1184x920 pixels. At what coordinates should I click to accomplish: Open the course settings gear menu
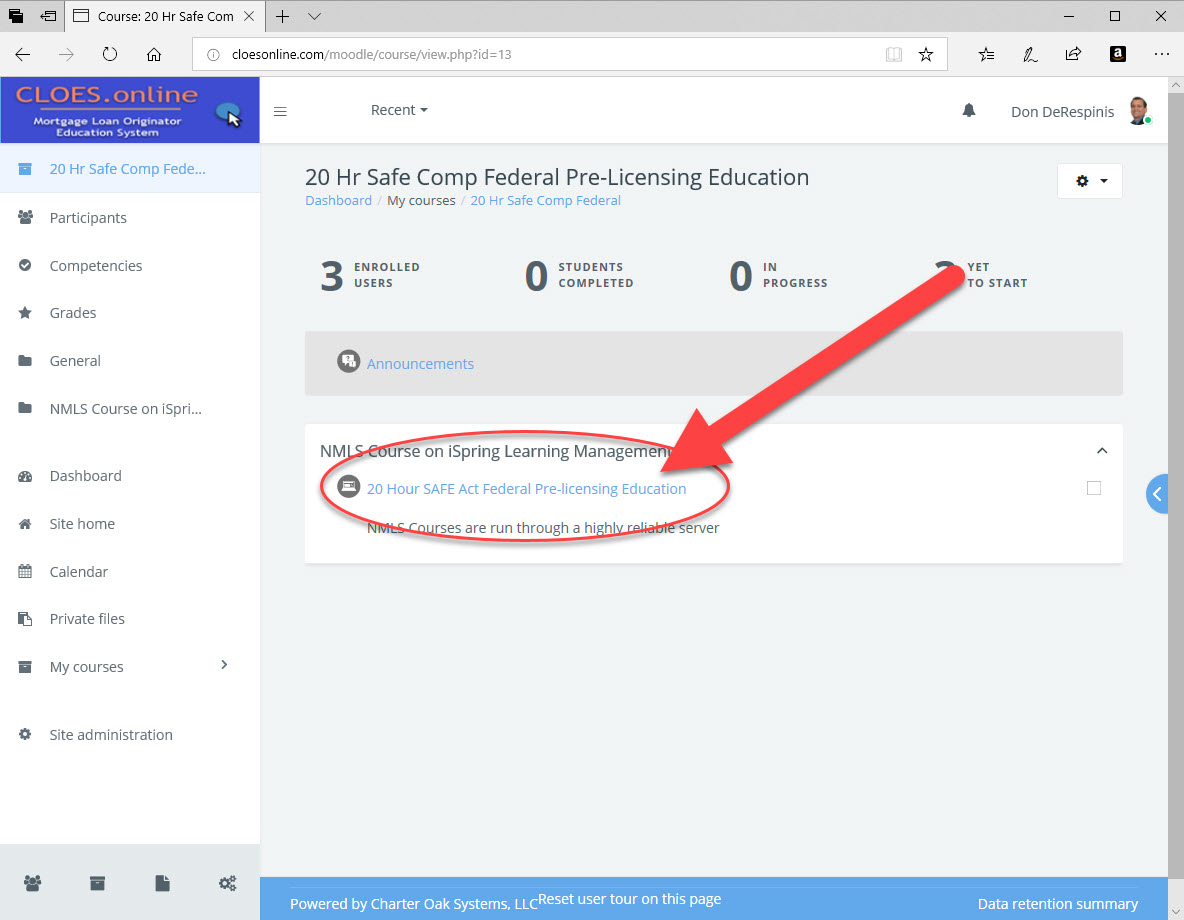pos(1090,181)
